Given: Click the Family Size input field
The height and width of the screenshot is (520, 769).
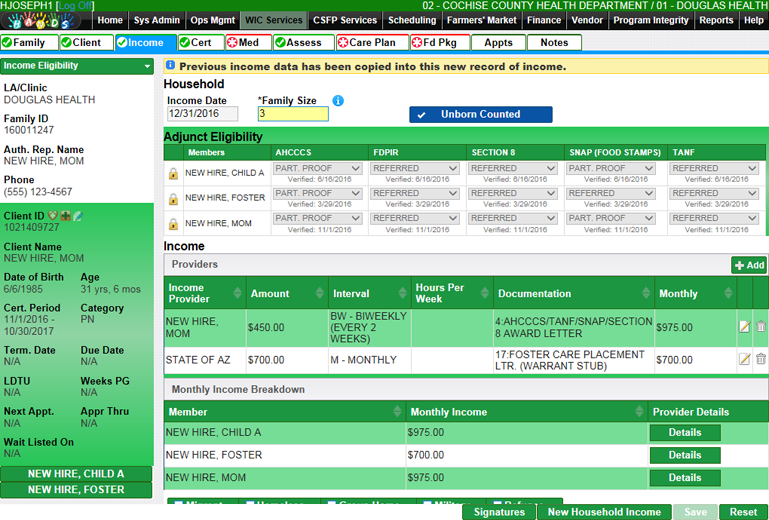Looking at the screenshot, I should tap(293, 114).
